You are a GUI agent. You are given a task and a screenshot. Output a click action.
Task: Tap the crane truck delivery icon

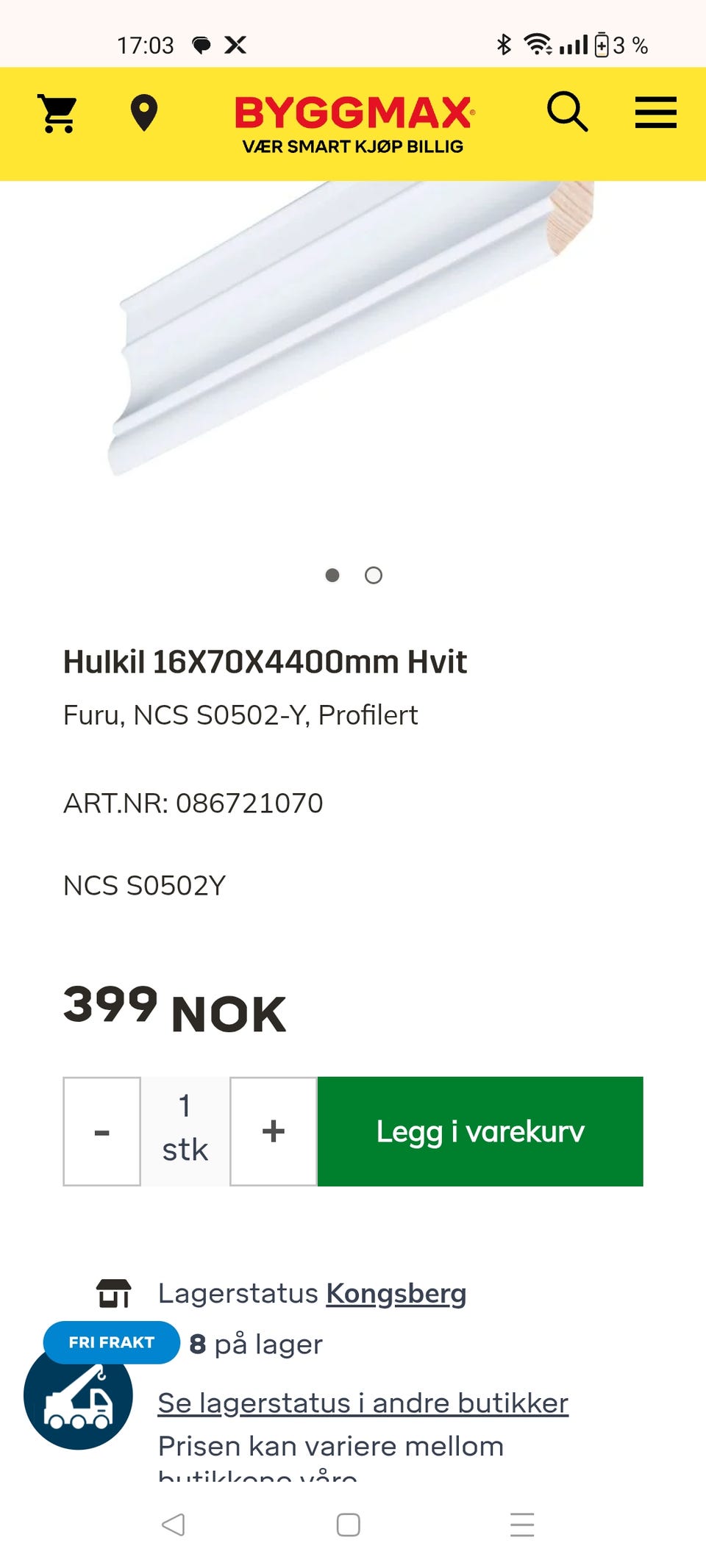(78, 1395)
